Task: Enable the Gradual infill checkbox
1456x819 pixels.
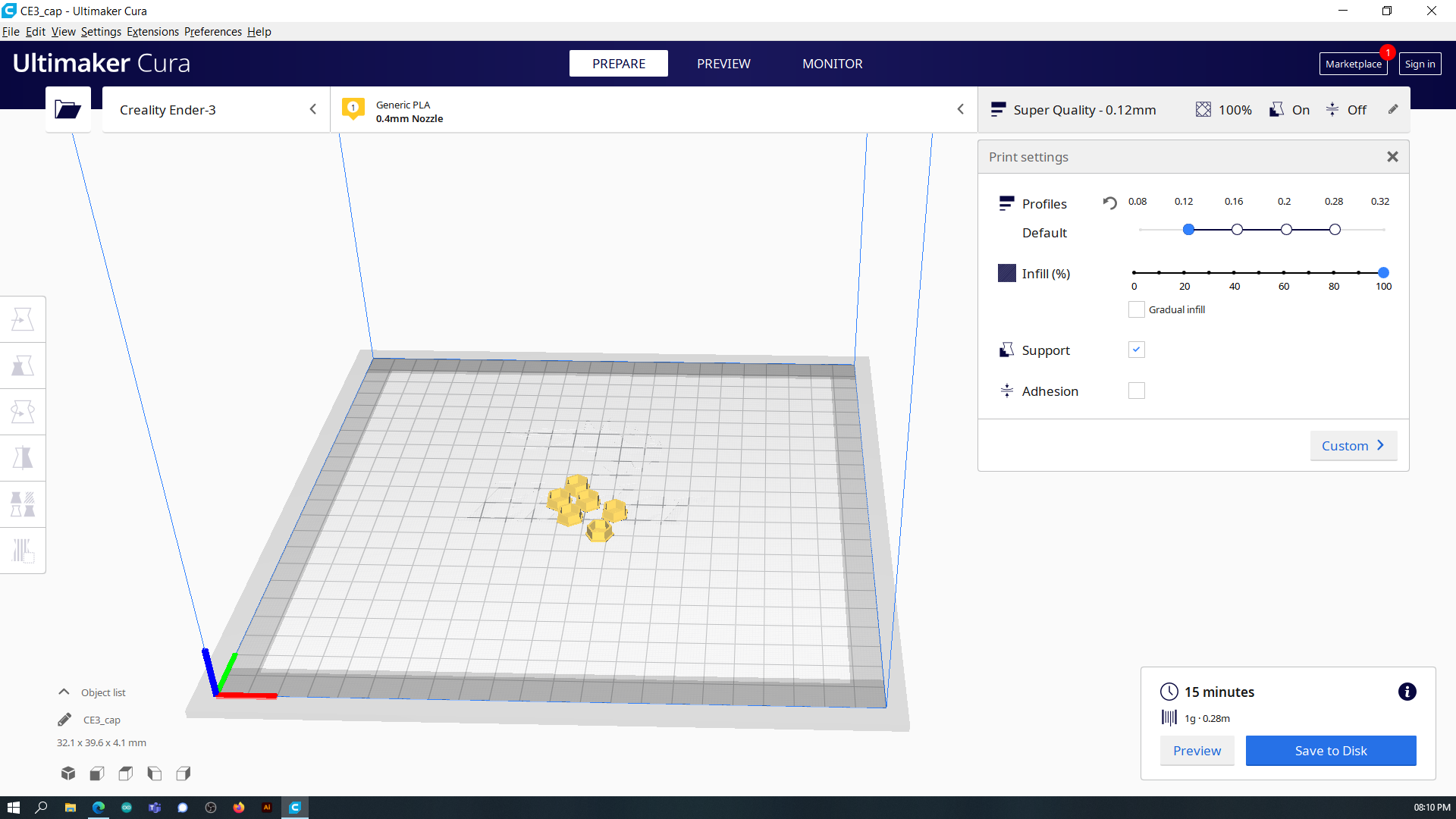Action: click(1136, 309)
